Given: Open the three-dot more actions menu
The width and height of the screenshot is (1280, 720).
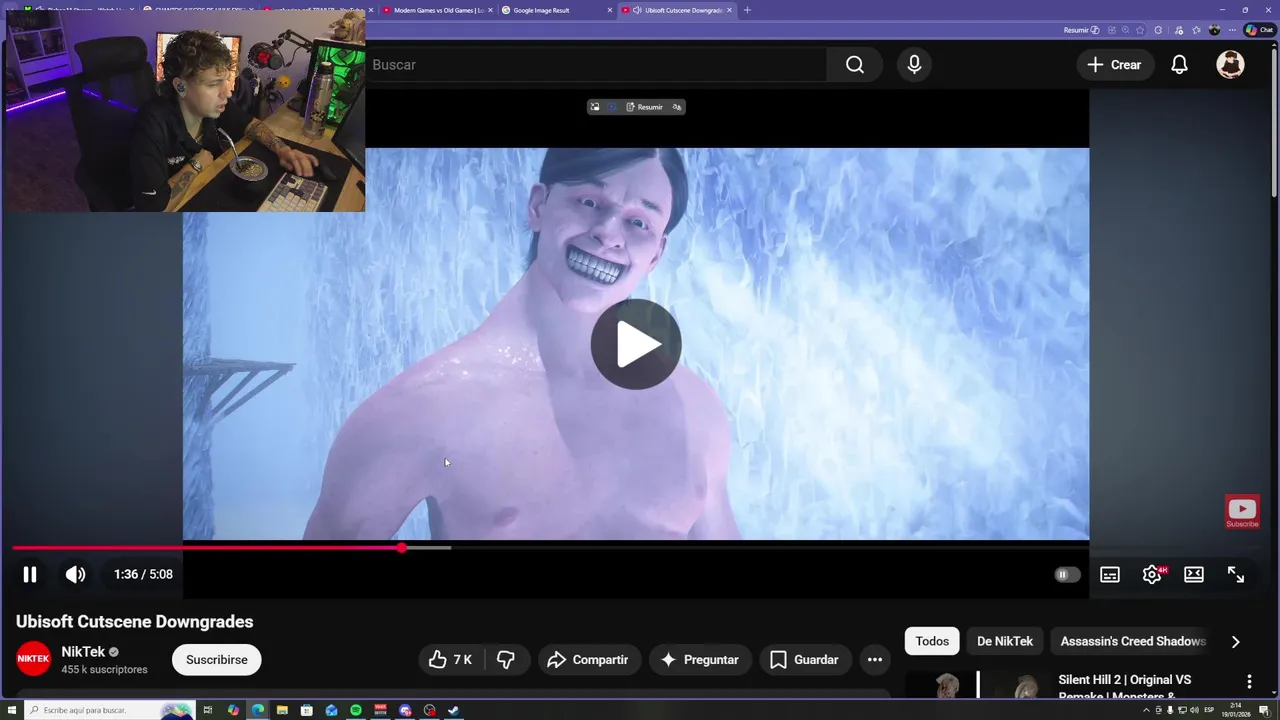Looking at the screenshot, I should click(x=875, y=660).
